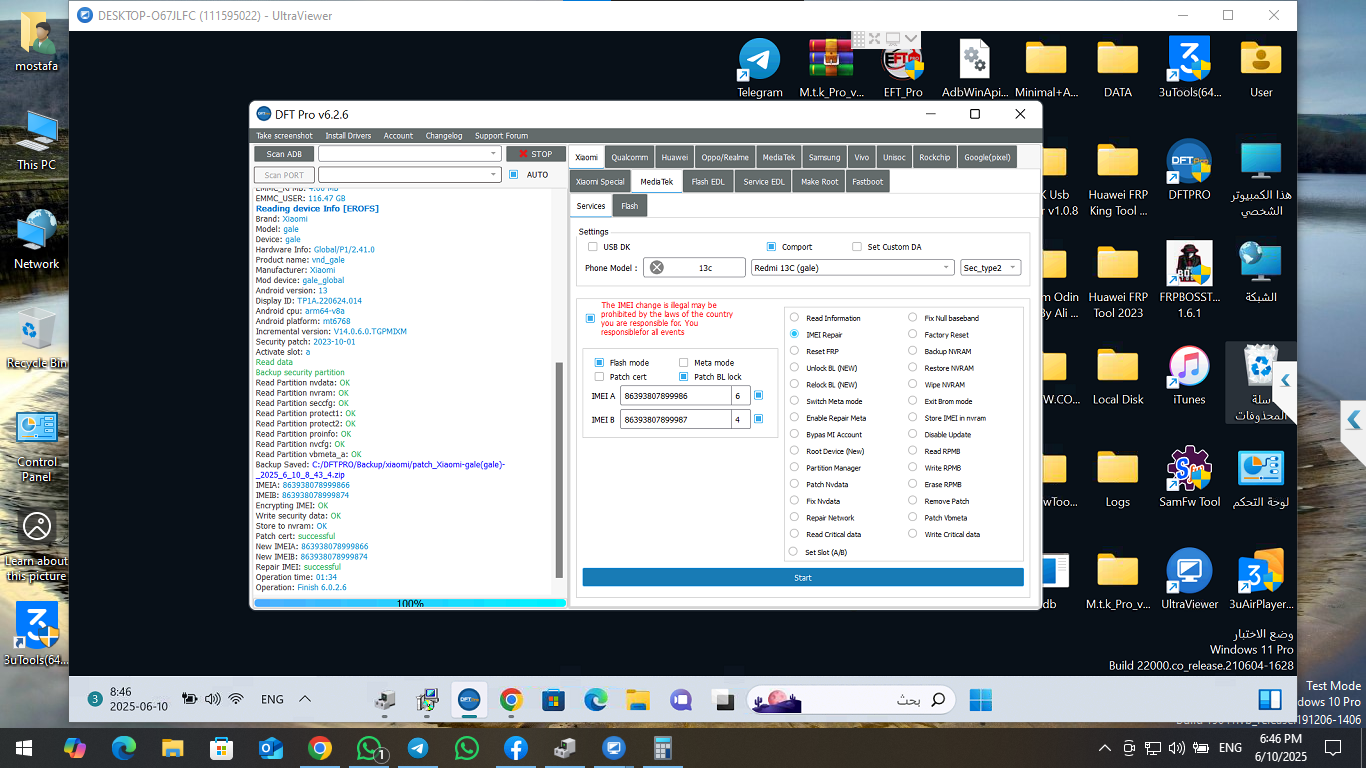Open the Install Drivers menu
This screenshot has height=768, width=1366.
(x=348, y=136)
